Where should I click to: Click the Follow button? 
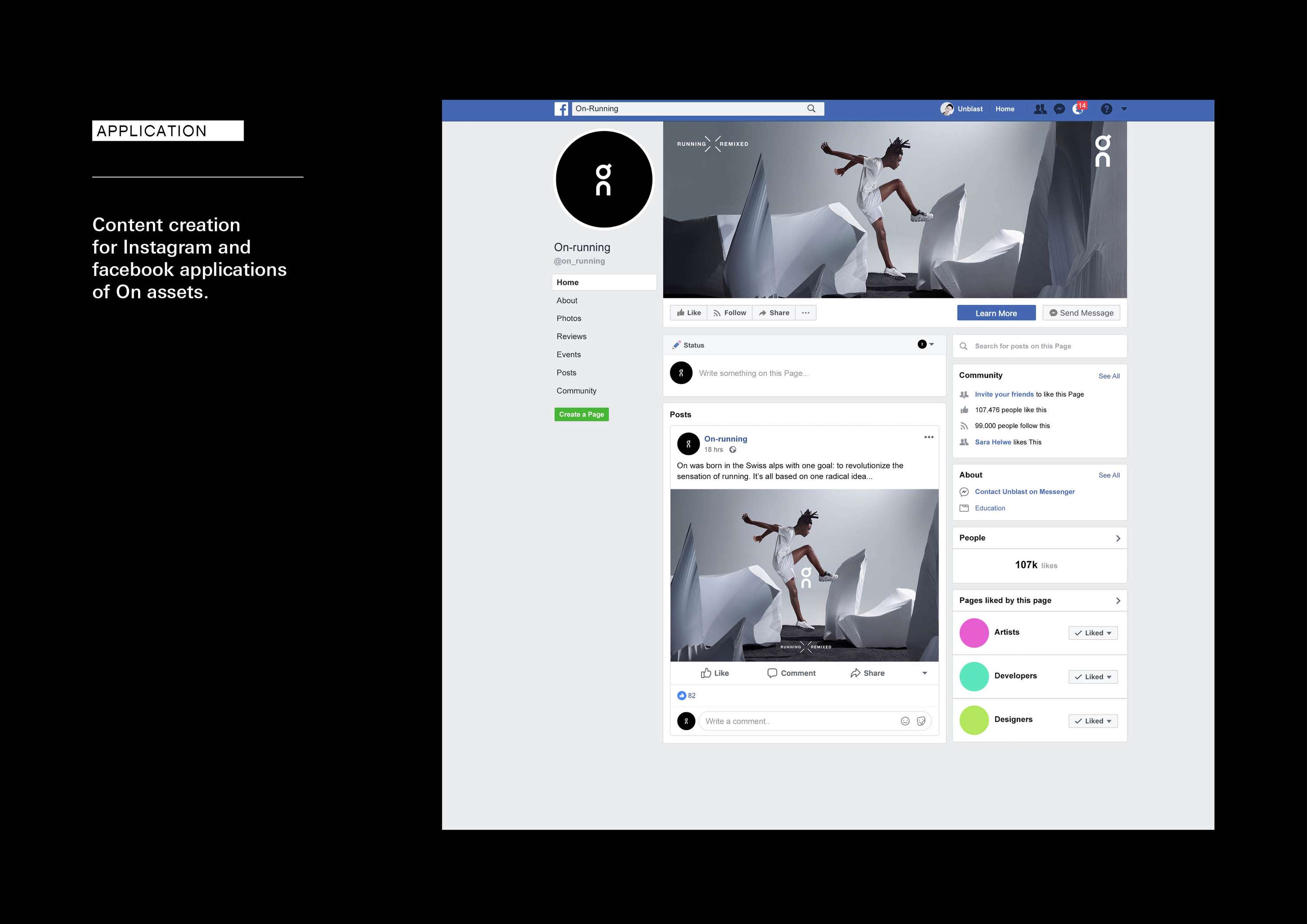[x=730, y=312]
